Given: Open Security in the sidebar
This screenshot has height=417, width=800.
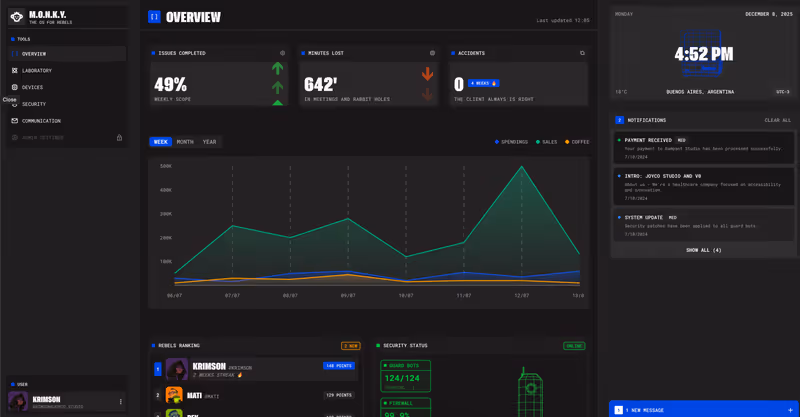Looking at the screenshot, I should 67,104.
